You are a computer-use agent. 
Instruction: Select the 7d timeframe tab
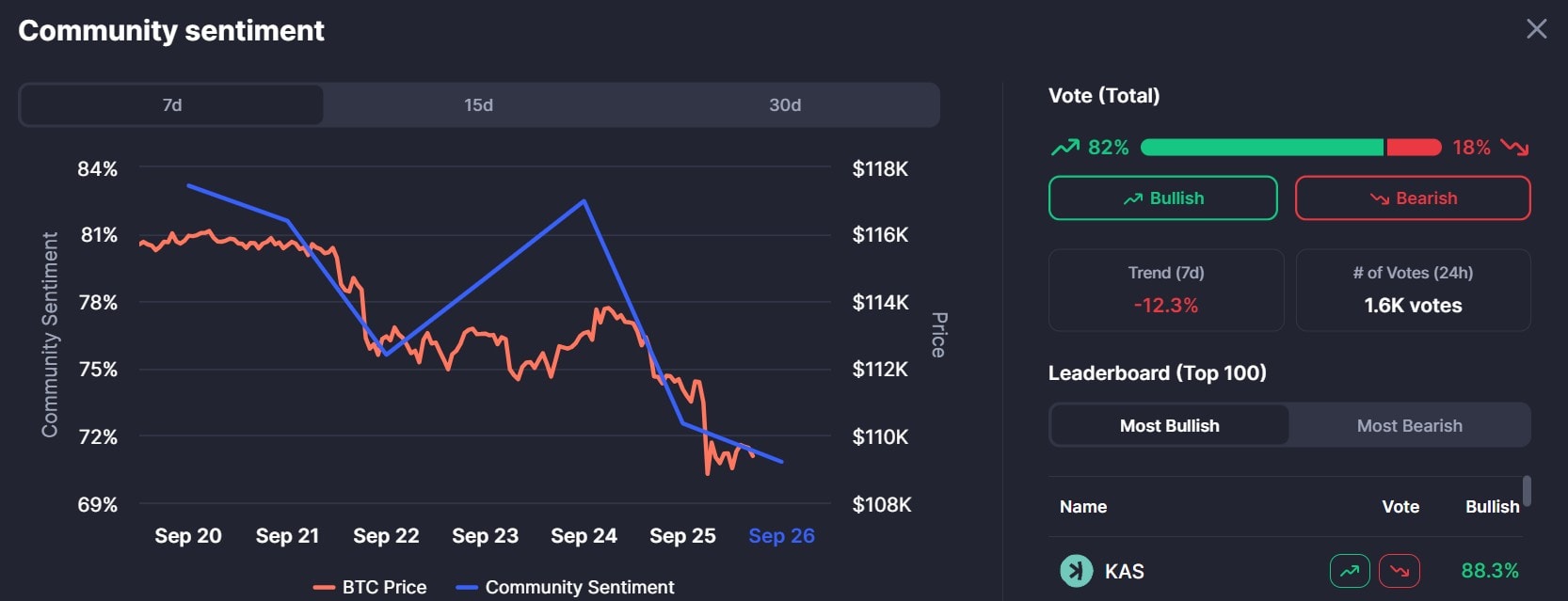click(x=171, y=104)
